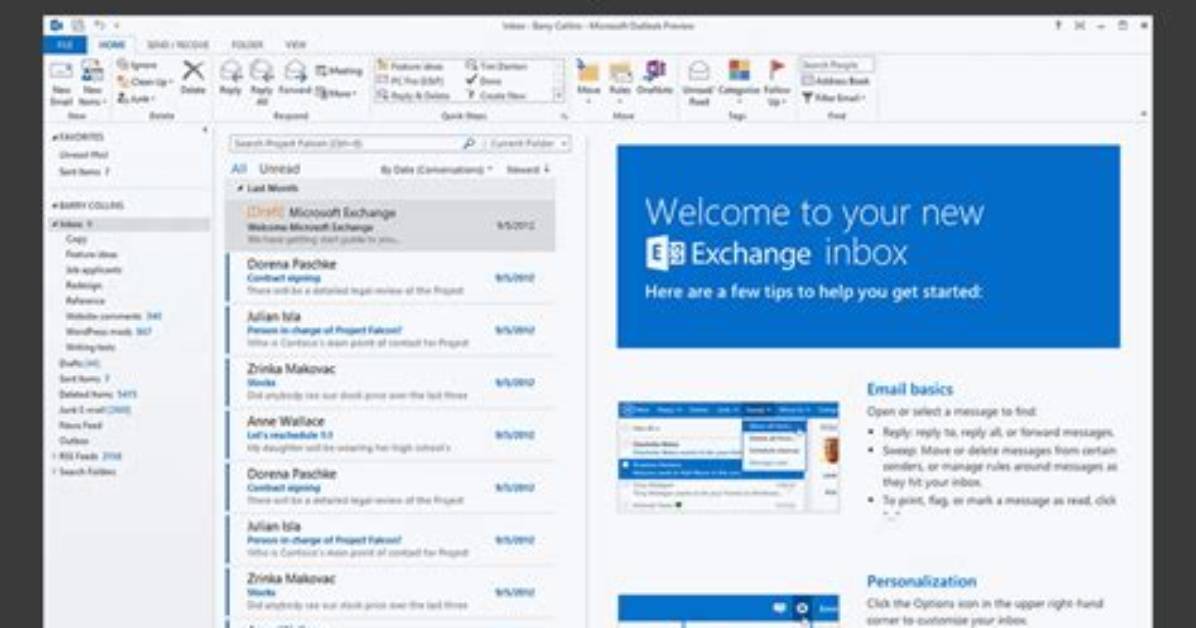The width and height of the screenshot is (1196, 628).
Task: Collapse the Last Month group
Action: tap(240, 188)
